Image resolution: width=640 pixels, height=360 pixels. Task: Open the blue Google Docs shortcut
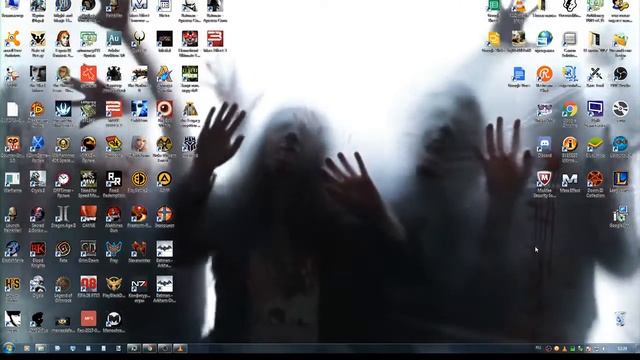coord(519,74)
